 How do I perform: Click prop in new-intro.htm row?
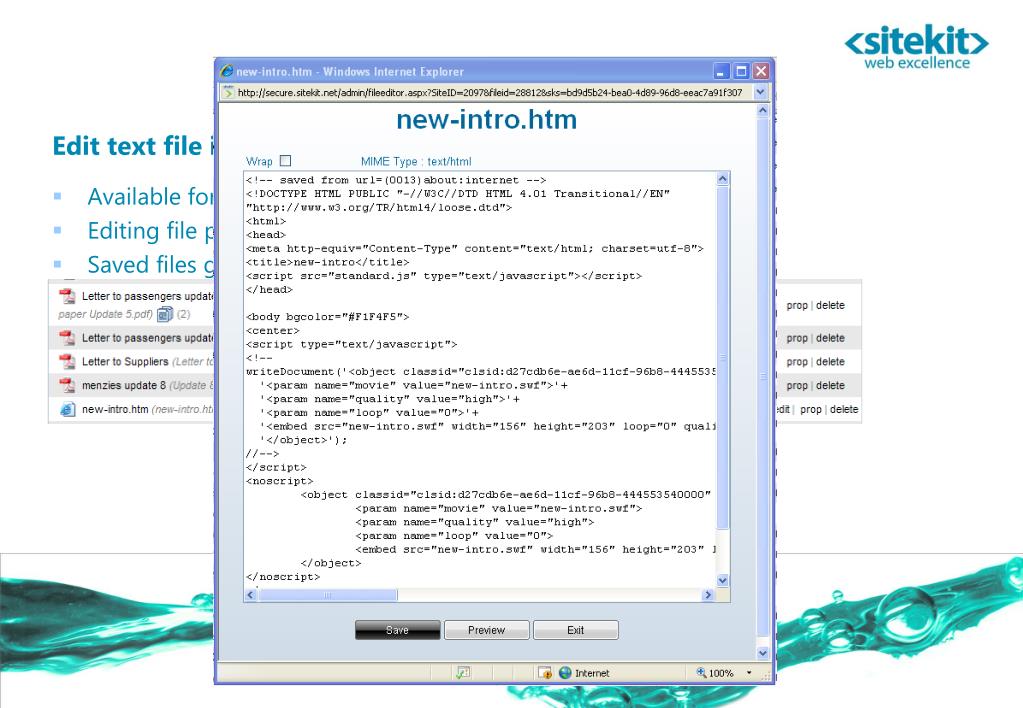[810, 410]
